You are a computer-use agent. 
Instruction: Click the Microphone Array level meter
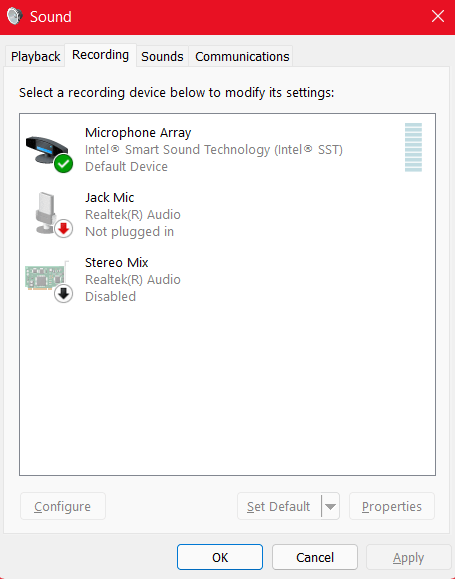413,147
